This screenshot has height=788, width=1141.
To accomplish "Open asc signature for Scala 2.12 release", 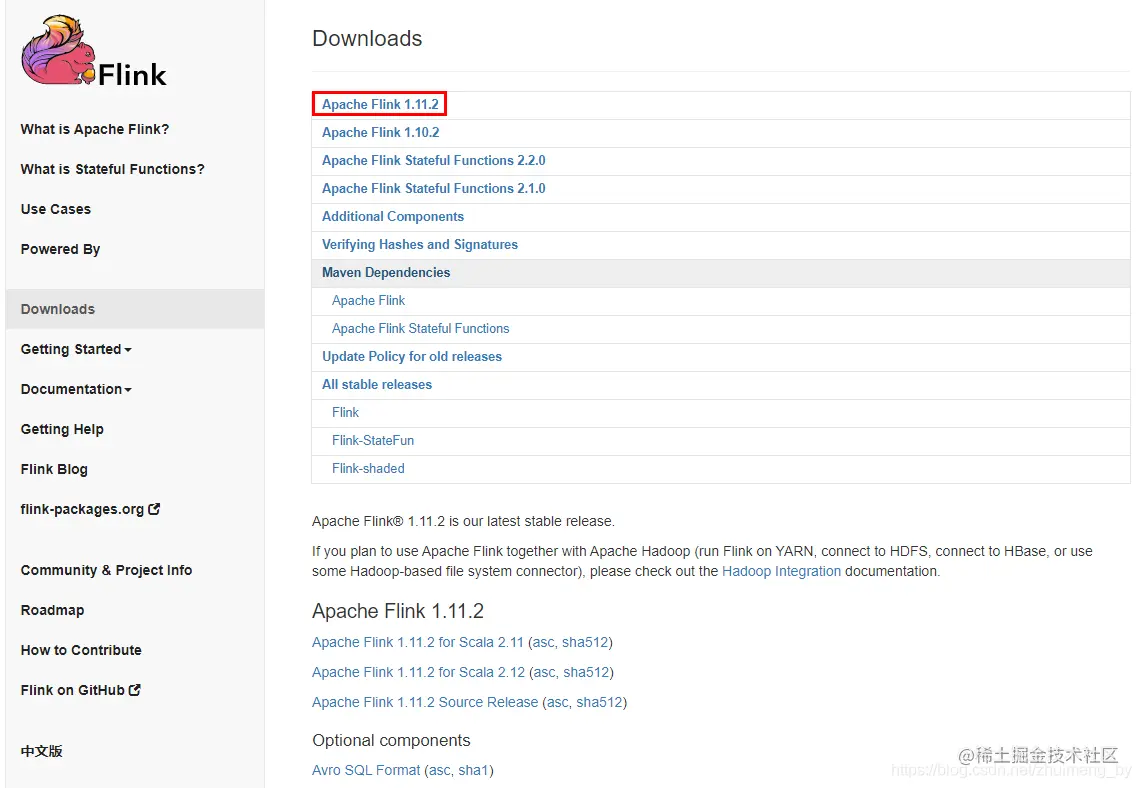I will [x=544, y=672].
